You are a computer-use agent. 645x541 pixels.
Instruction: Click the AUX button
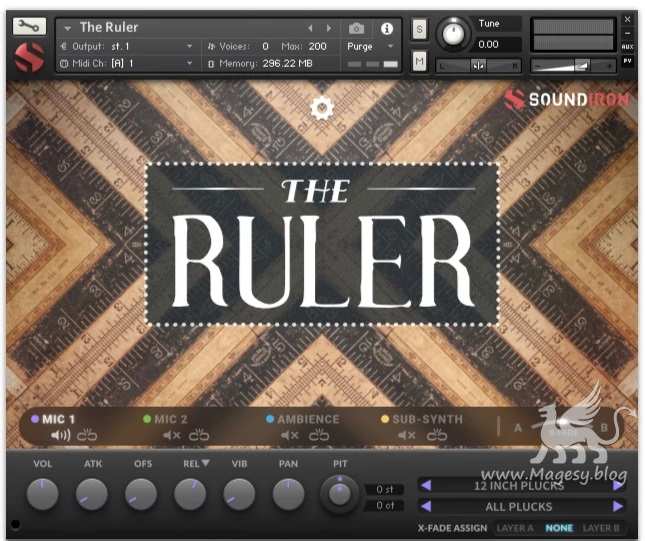point(628,47)
